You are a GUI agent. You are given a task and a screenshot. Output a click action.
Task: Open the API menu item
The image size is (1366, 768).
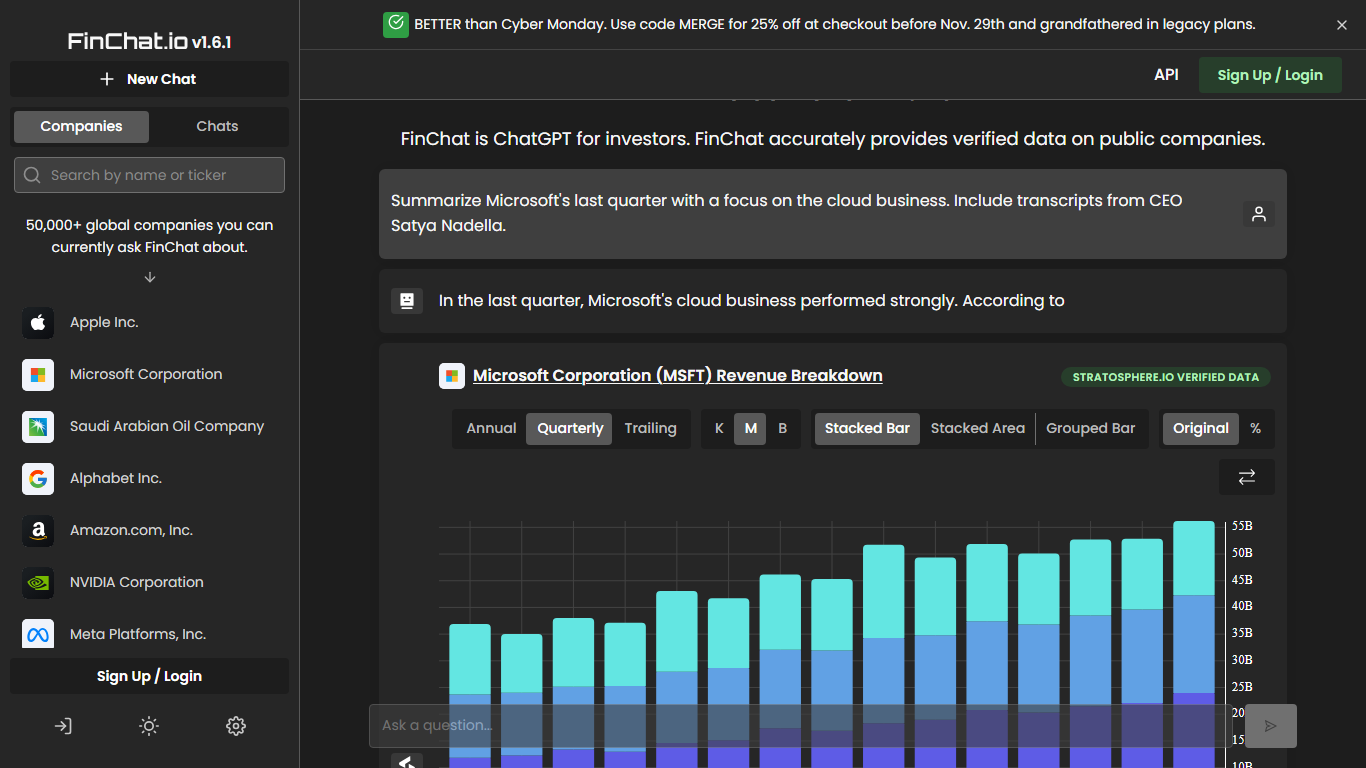point(1166,75)
